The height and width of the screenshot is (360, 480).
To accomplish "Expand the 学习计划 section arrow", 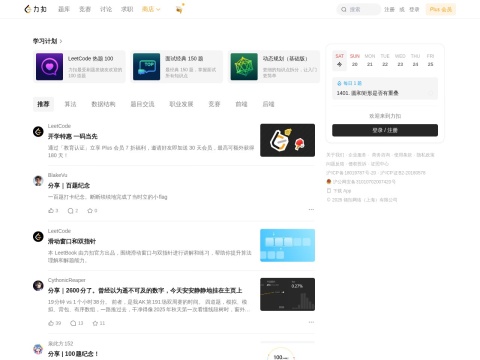I will pos(61,41).
